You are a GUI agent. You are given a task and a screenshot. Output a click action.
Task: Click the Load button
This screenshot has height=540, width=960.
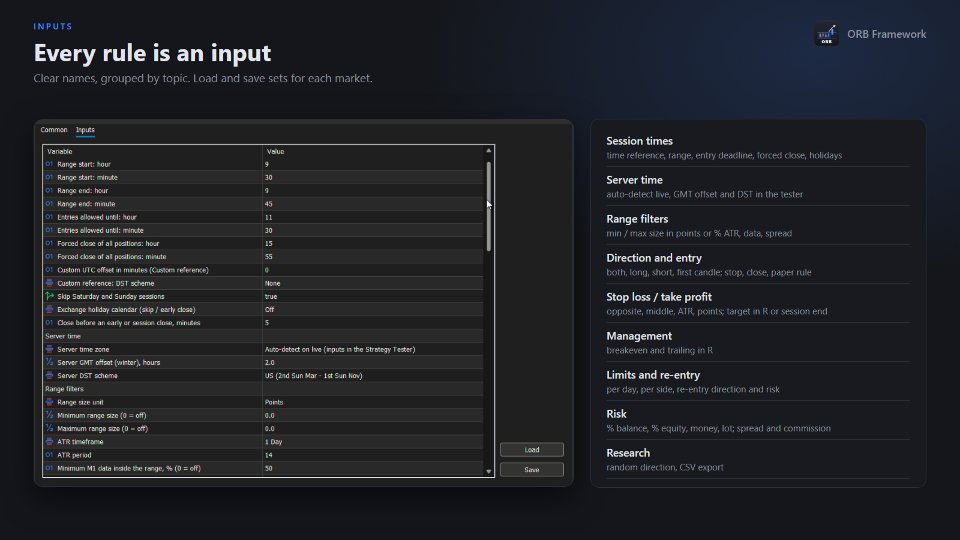(x=531, y=449)
